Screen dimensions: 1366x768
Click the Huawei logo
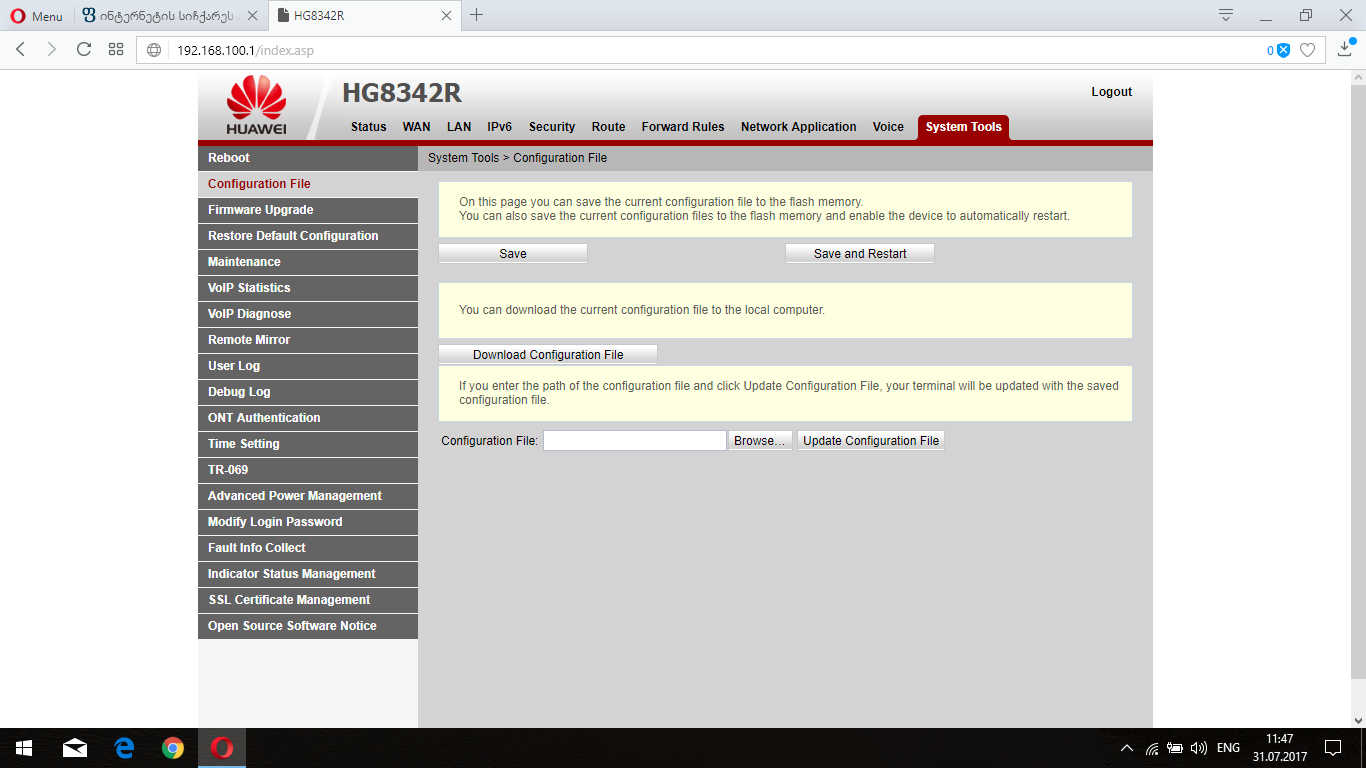(256, 105)
